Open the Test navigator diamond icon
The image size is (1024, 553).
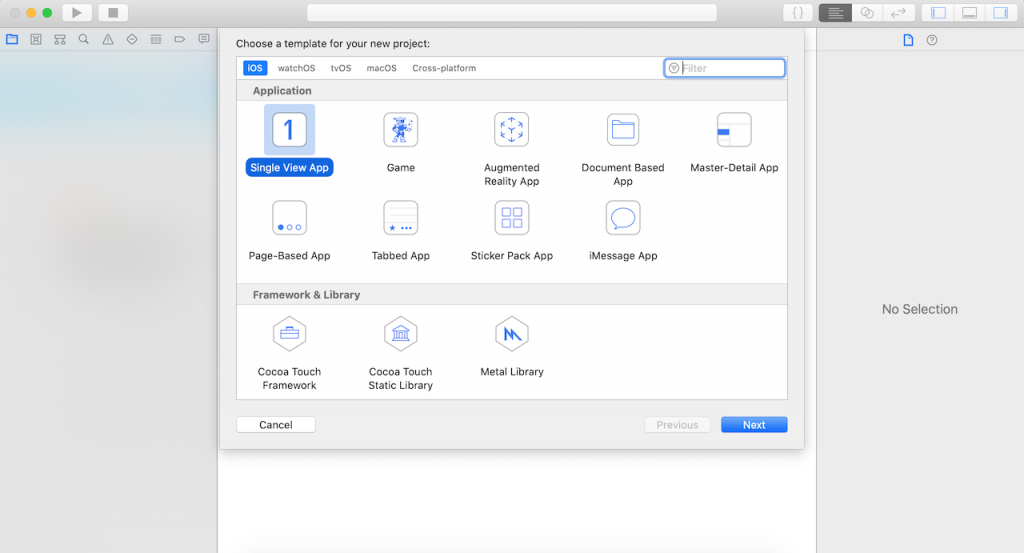(132, 39)
